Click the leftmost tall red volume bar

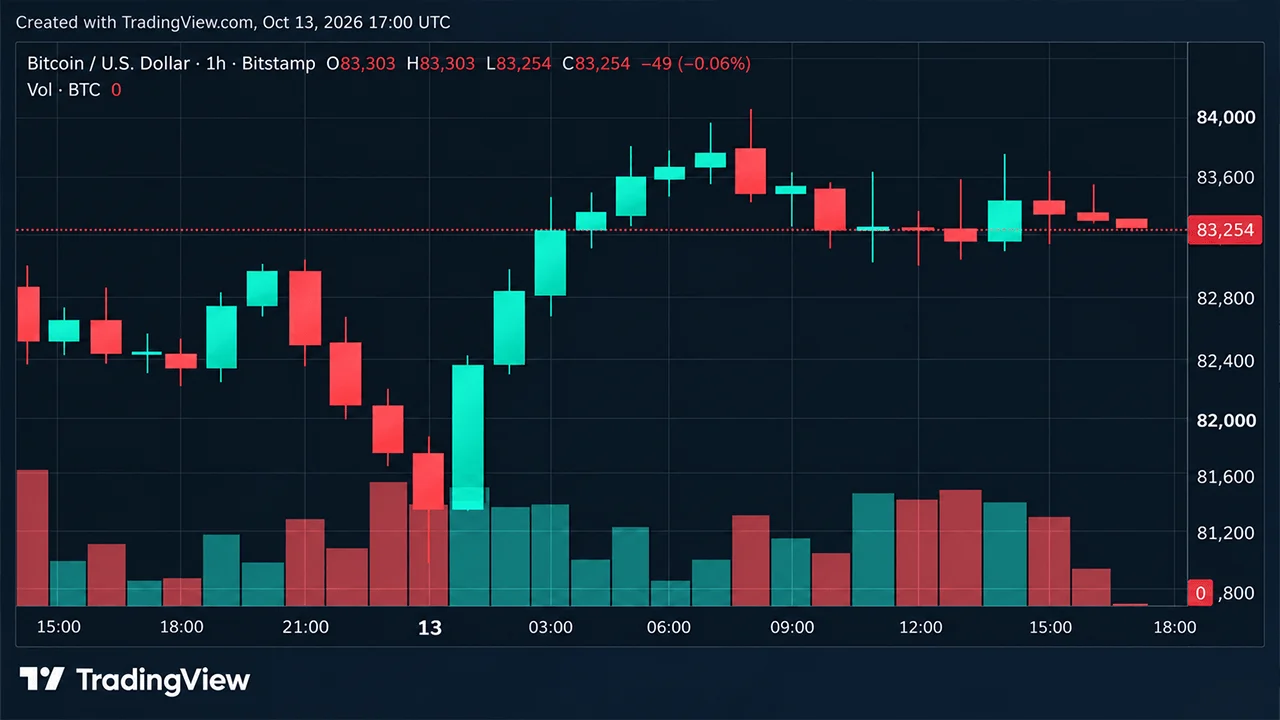click(x=32, y=538)
